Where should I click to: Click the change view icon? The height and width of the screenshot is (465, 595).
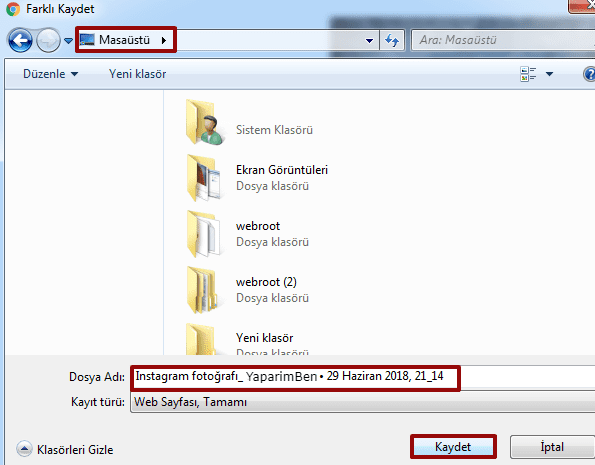[x=528, y=74]
